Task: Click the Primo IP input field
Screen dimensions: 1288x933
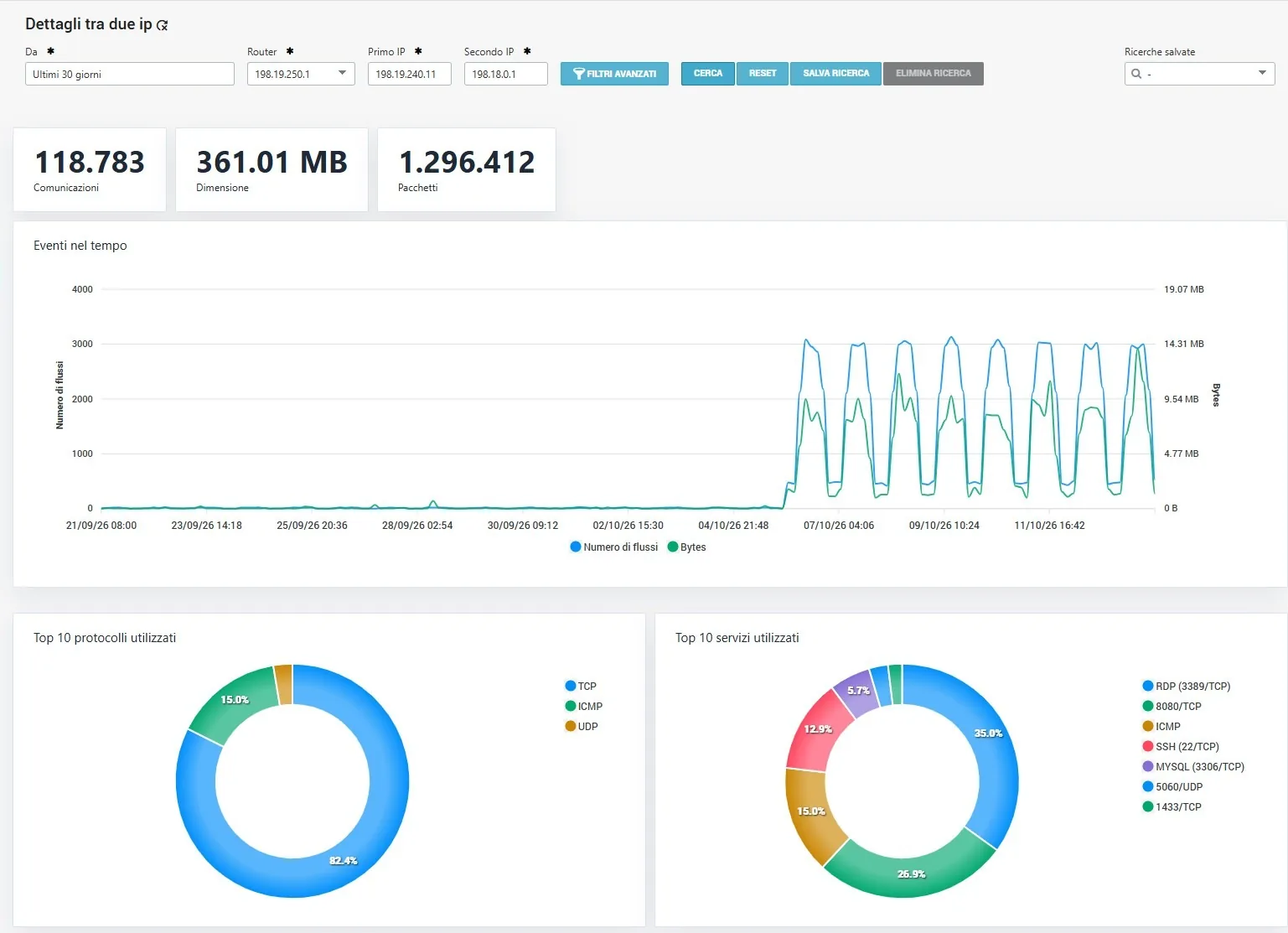Action: pyautogui.click(x=410, y=74)
